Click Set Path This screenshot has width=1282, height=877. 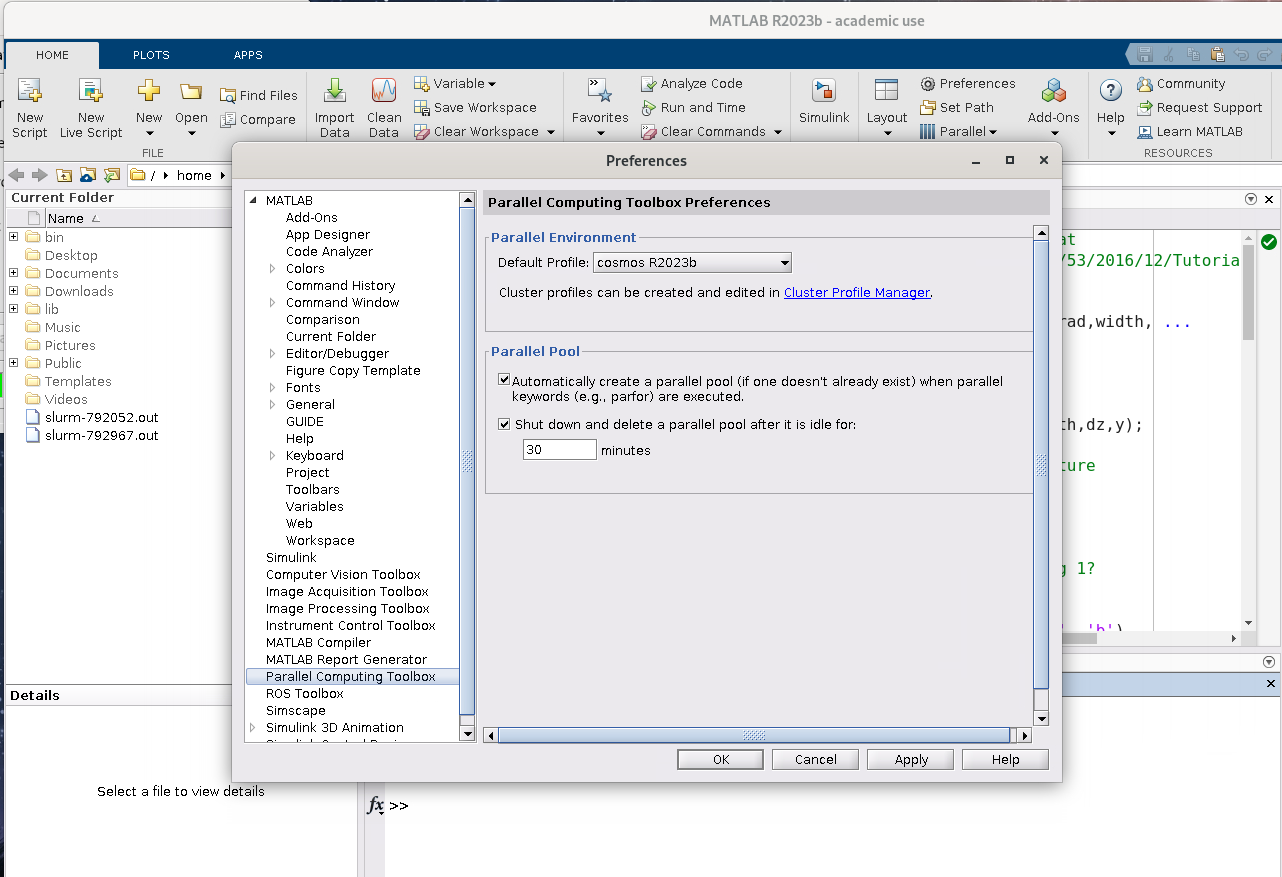[957, 107]
